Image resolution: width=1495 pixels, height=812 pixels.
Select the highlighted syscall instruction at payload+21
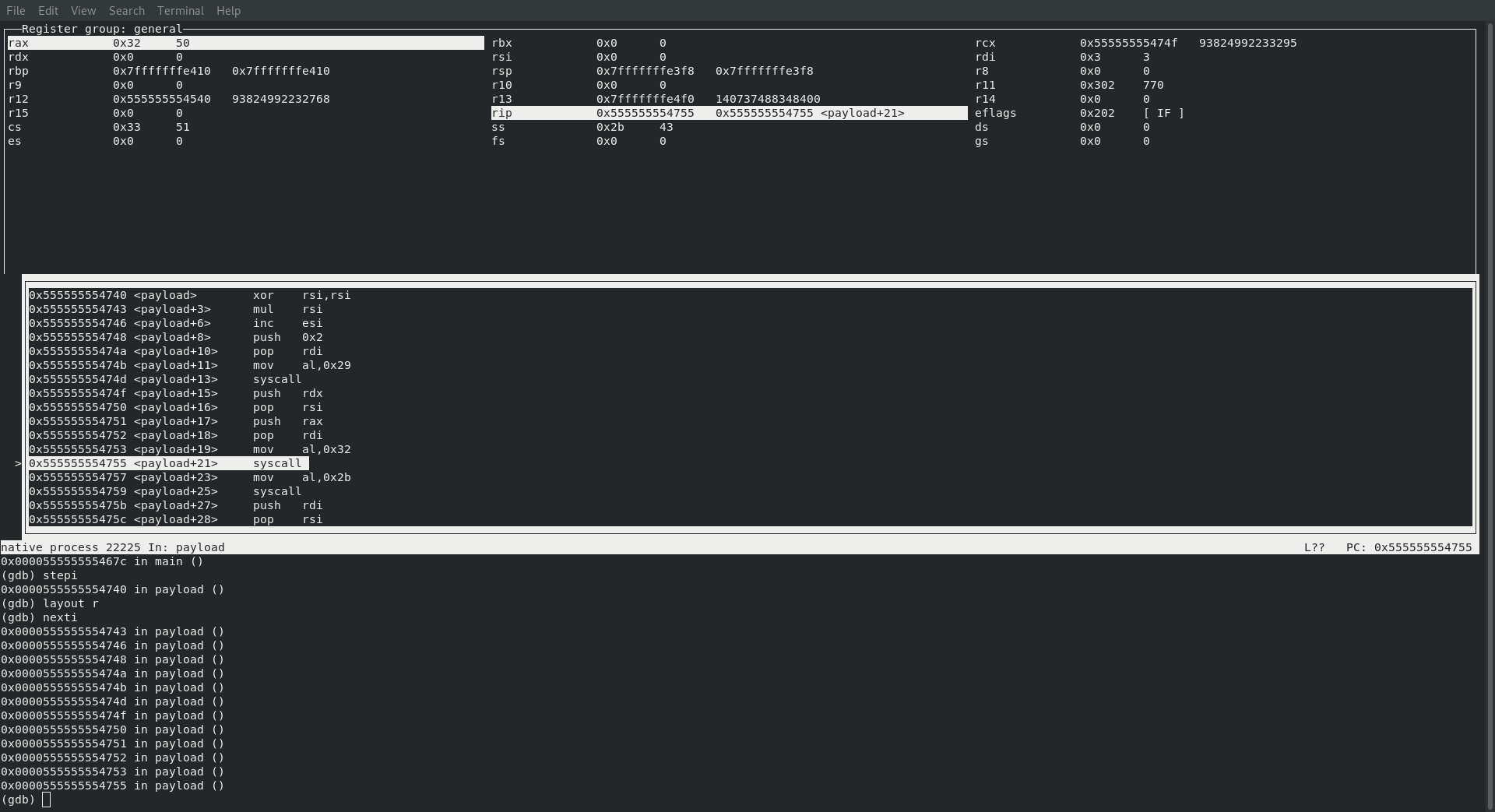167,463
